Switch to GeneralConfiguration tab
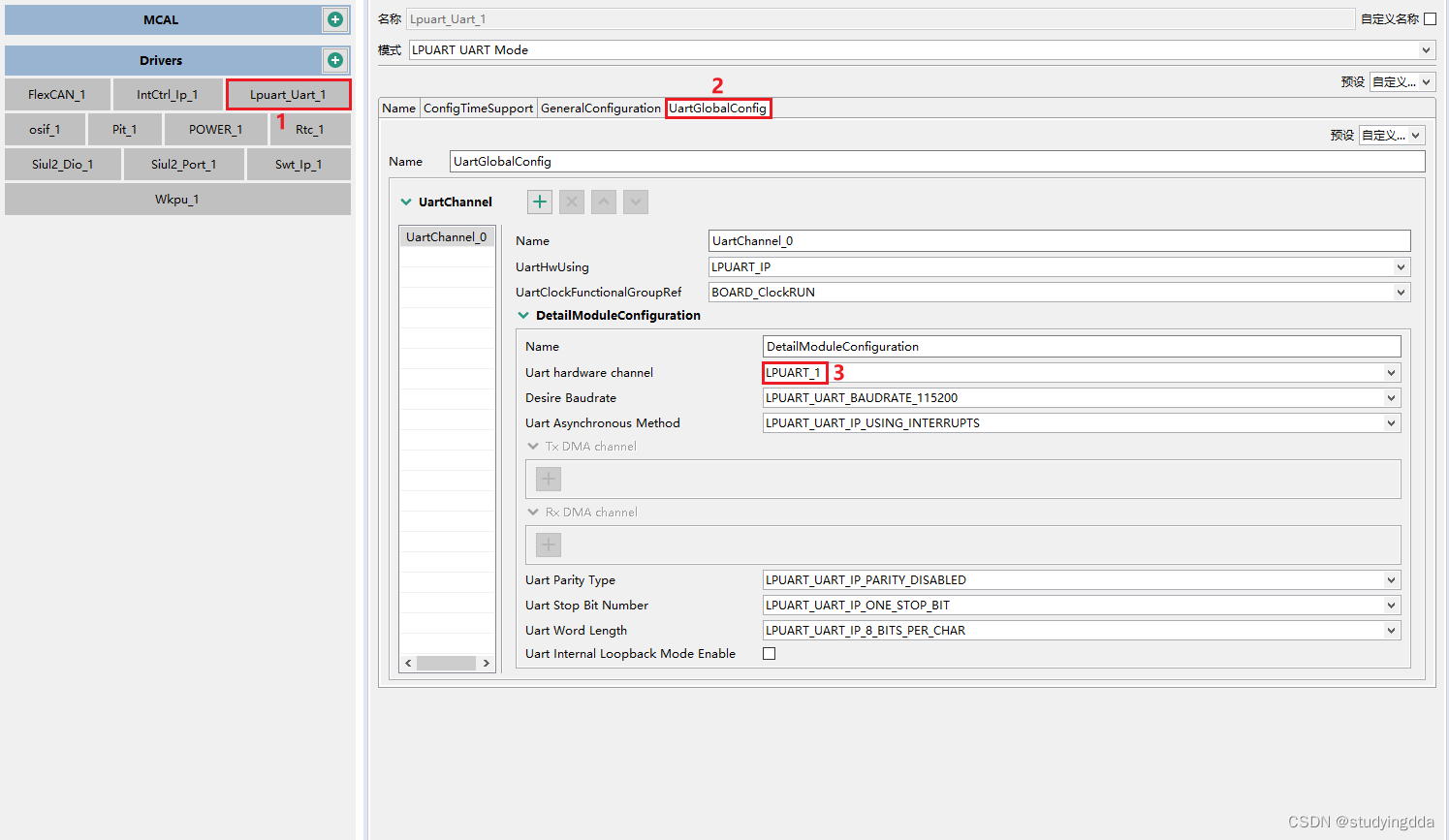Viewport: 1449px width, 840px height. (x=600, y=109)
